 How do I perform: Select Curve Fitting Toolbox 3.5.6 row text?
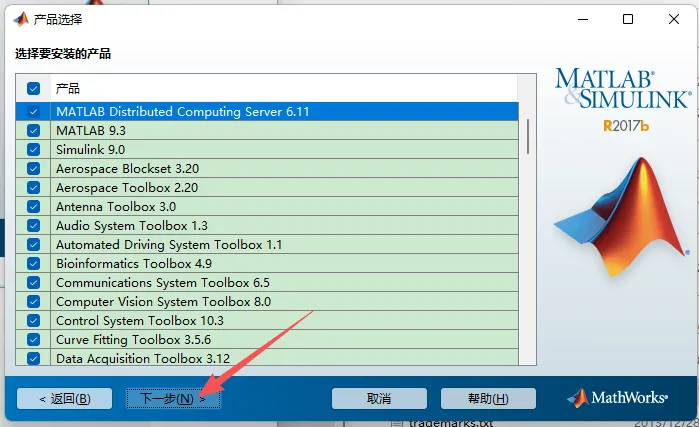pyautogui.click(x=133, y=340)
